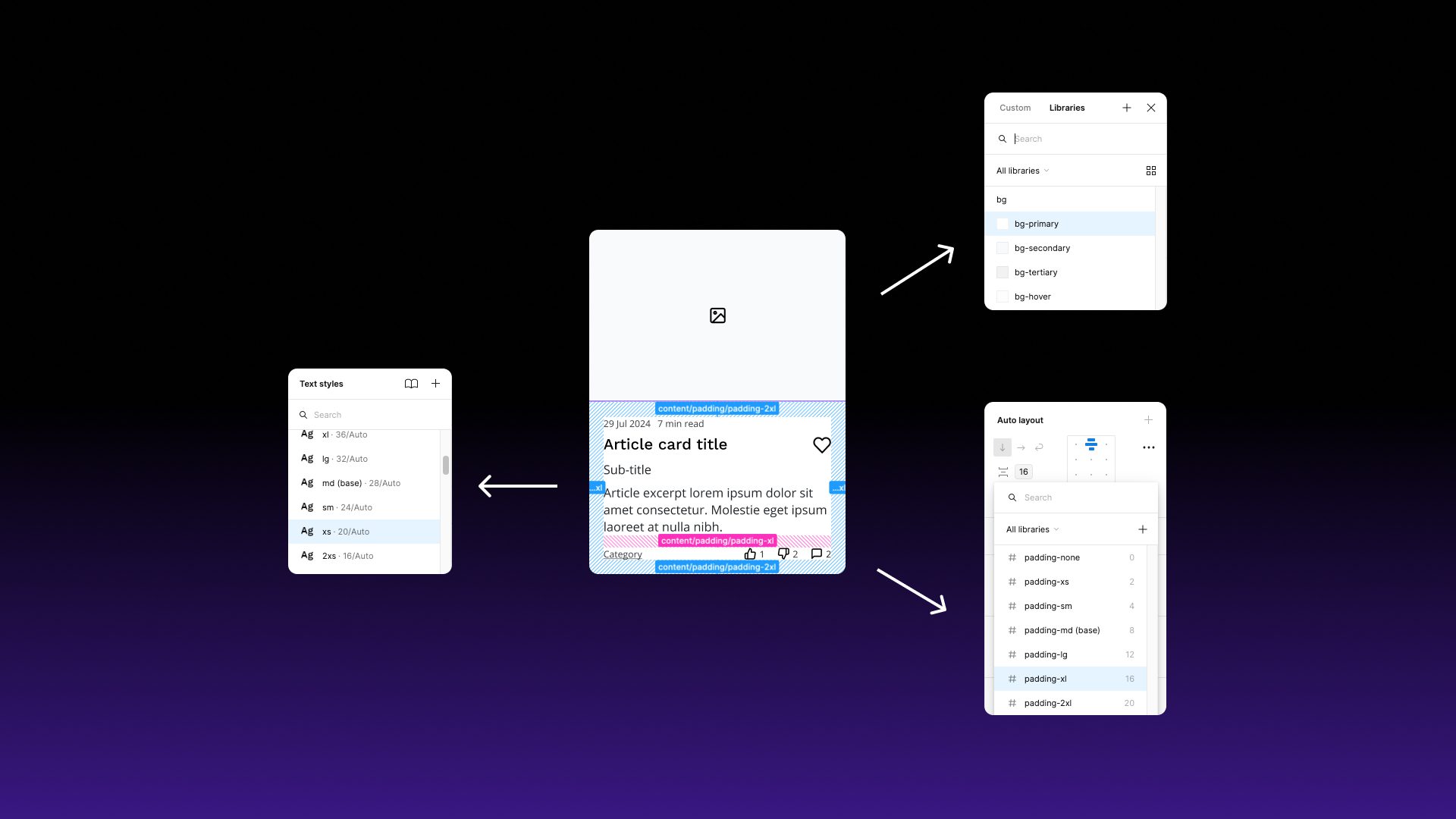Click the gap spacing icon in Auto layout
This screenshot has height=819, width=1456.
click(1003, 471)
